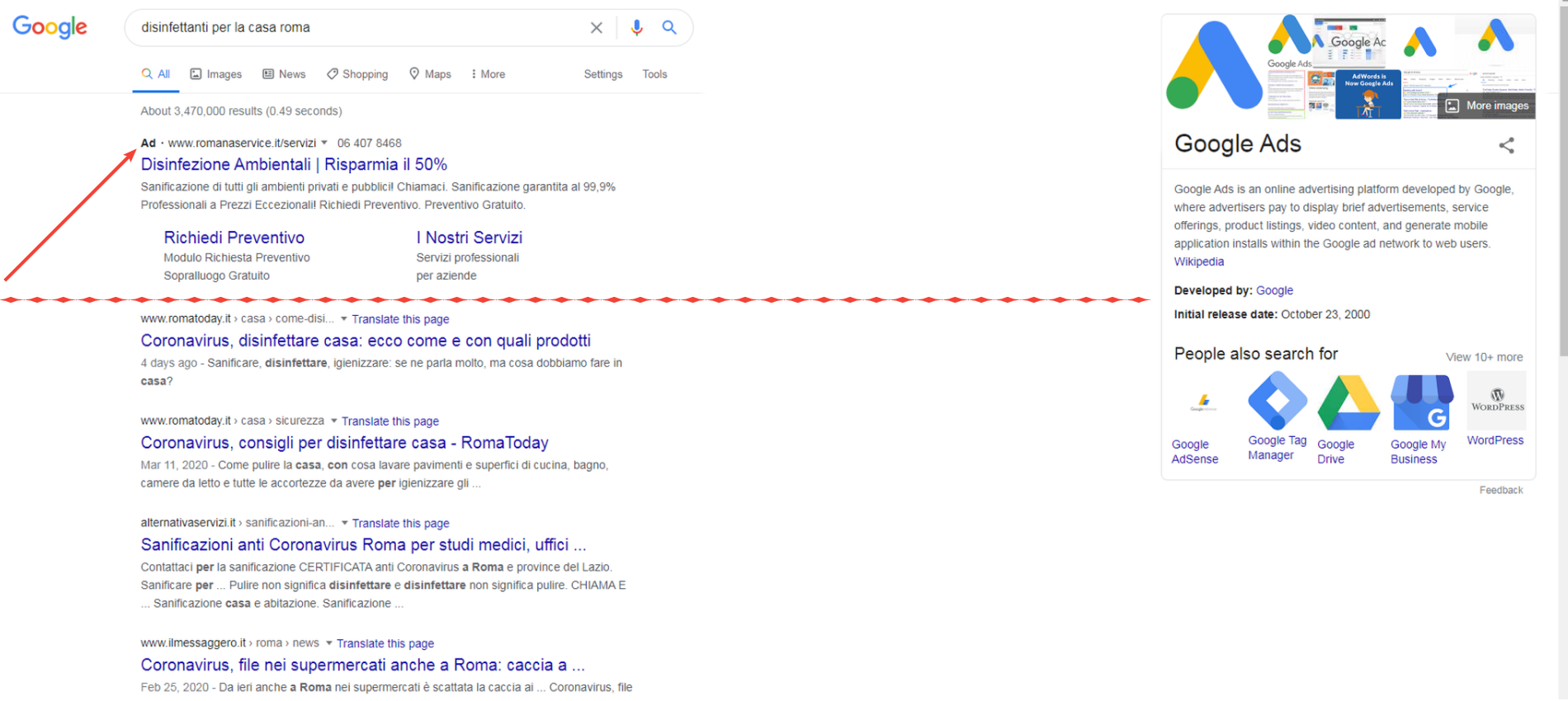Viewport: 1568px width, 701px height.
Task: Start voice search with the microphone icon
Action: point(636,28)
